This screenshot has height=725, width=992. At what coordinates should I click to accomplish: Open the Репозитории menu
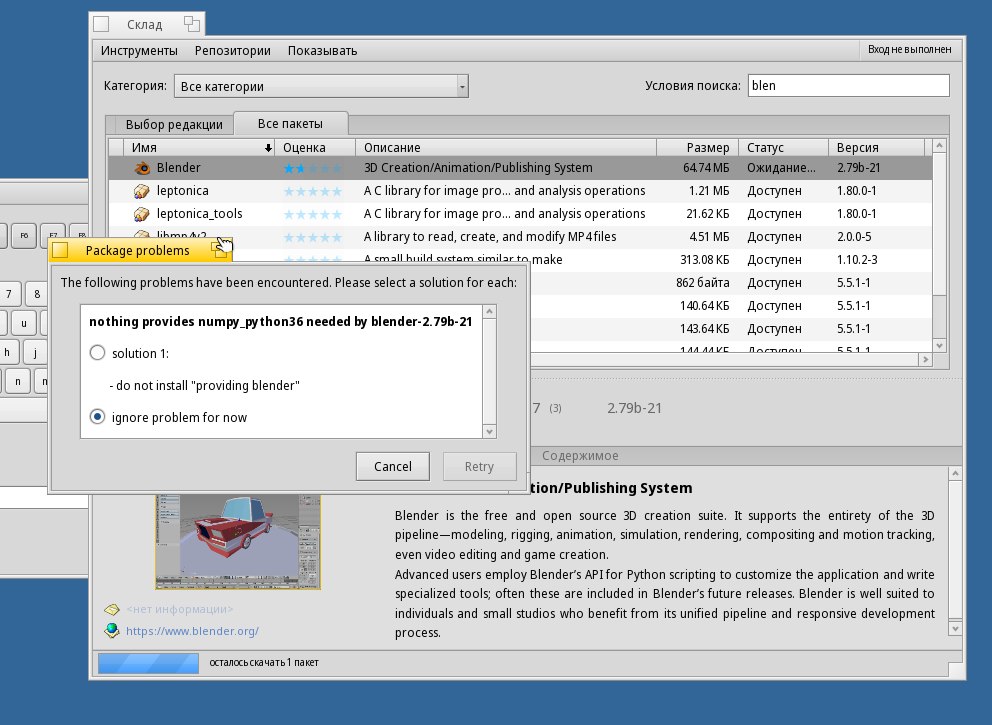coord(233,51)
